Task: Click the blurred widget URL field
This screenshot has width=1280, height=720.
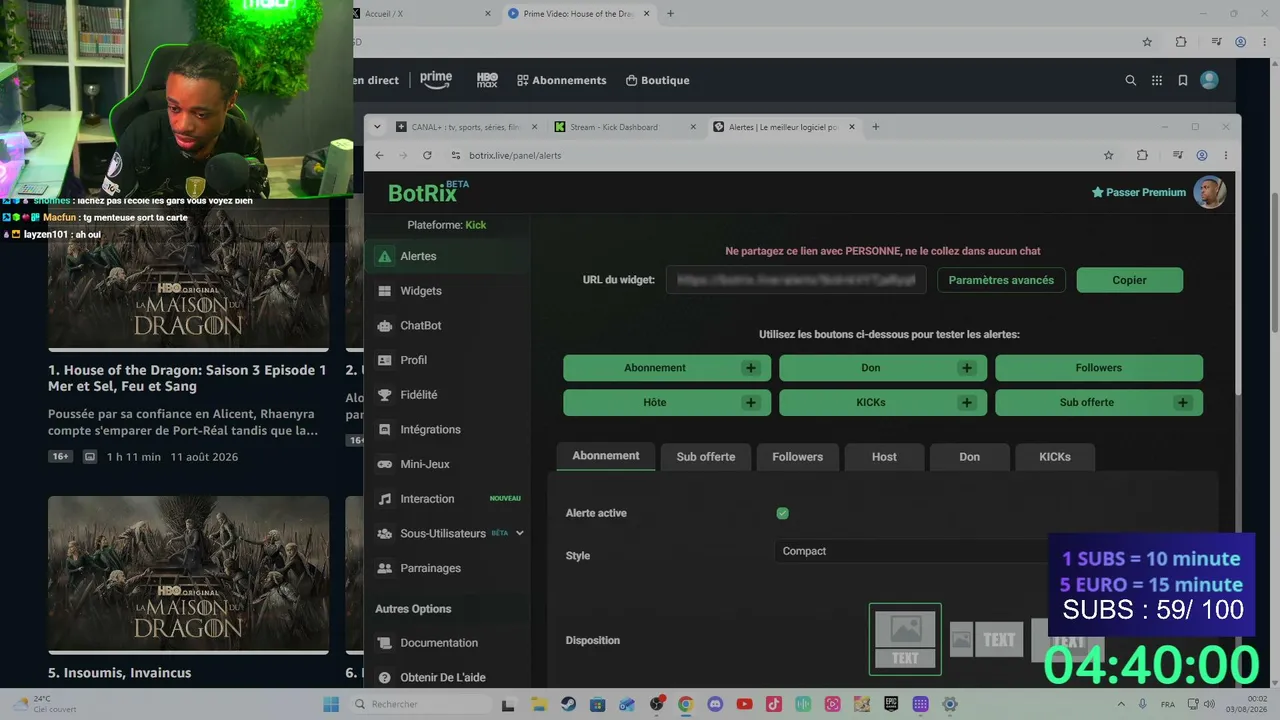Action: (x=796, y=280)
